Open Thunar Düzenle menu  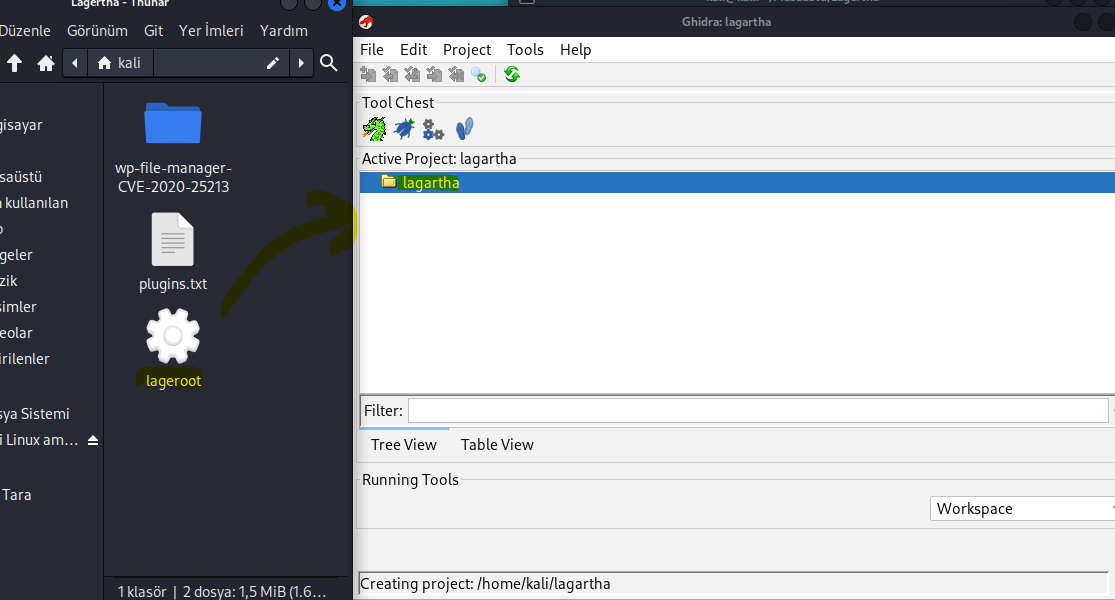[x=25, y=31]
